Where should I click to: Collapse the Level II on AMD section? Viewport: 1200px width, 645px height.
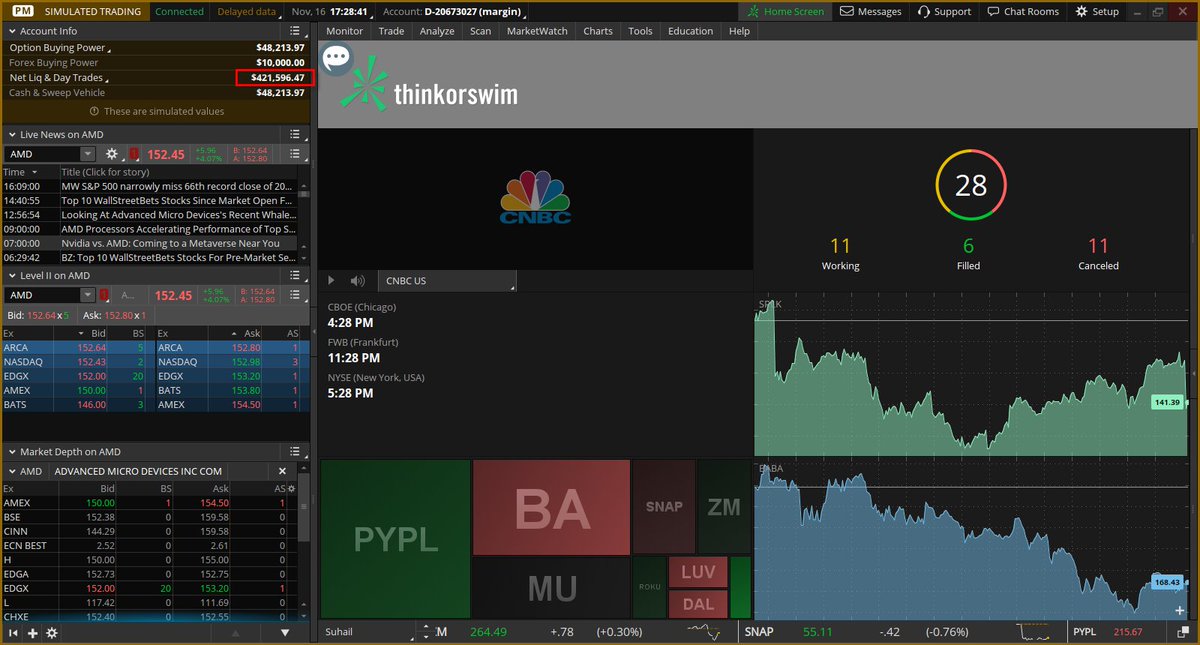[11, 275]
